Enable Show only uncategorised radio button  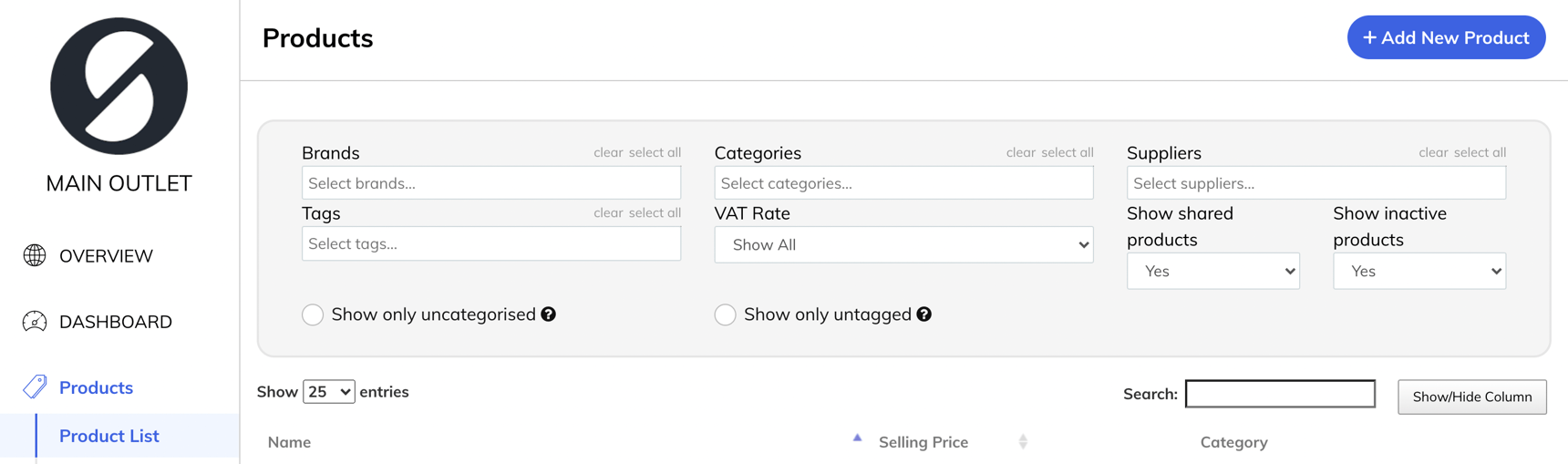click(313, 314)
